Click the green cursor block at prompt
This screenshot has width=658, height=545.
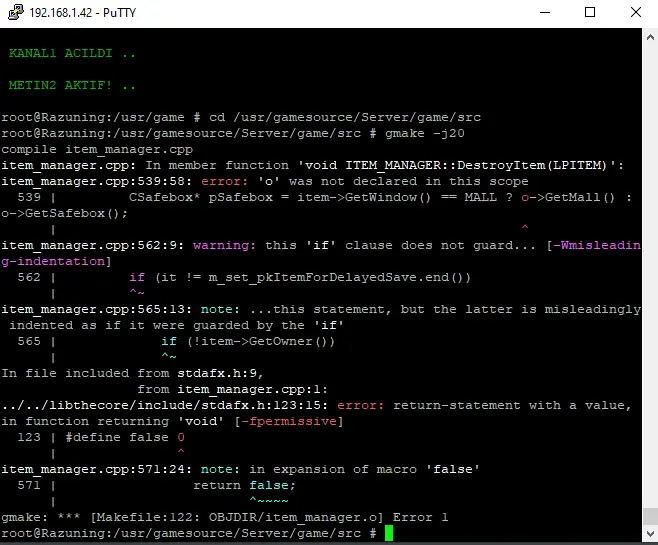click(x=389, y=533)
